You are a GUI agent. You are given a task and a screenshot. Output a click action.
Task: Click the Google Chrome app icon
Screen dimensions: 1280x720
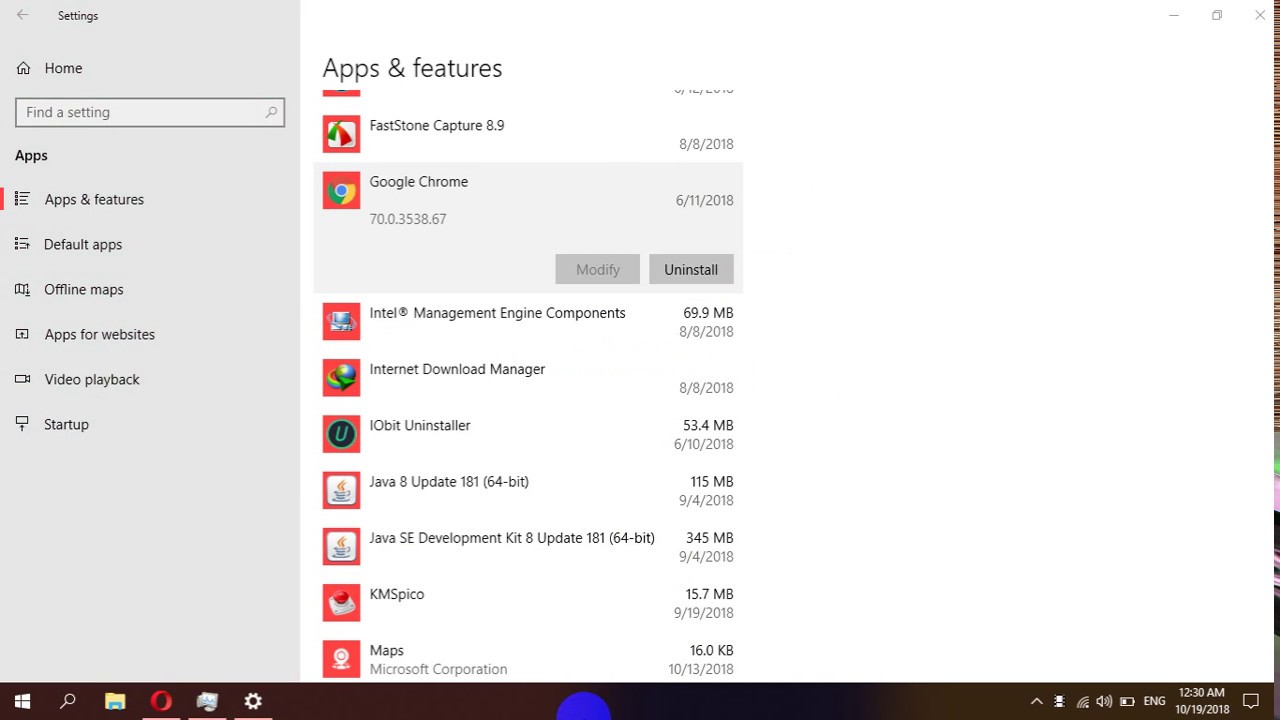(341, 190)
